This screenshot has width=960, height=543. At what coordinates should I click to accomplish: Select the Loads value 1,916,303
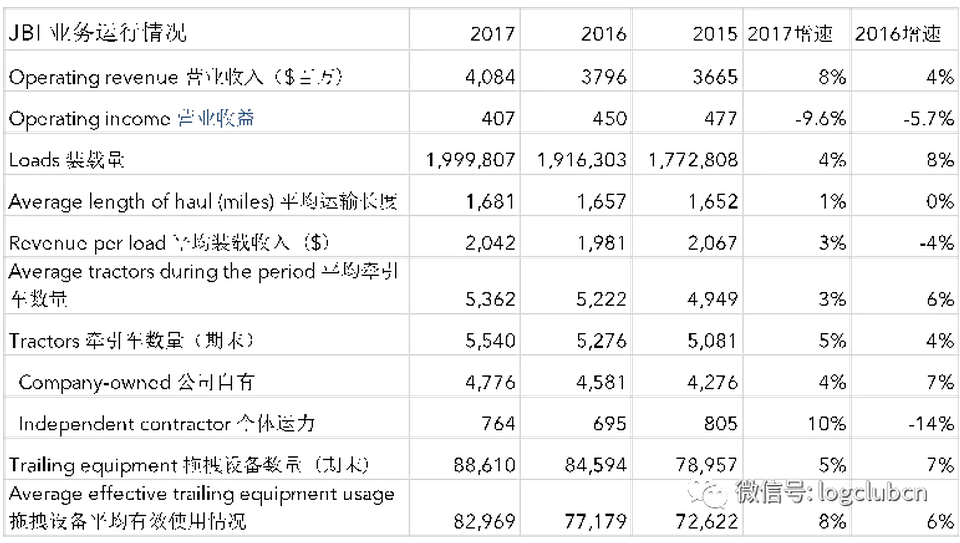pos(582,160)
